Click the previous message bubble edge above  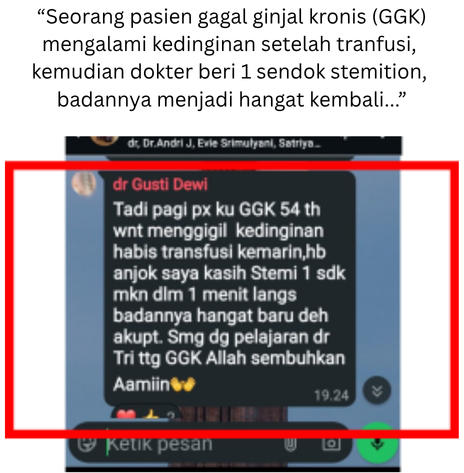[x=229, y=157]
